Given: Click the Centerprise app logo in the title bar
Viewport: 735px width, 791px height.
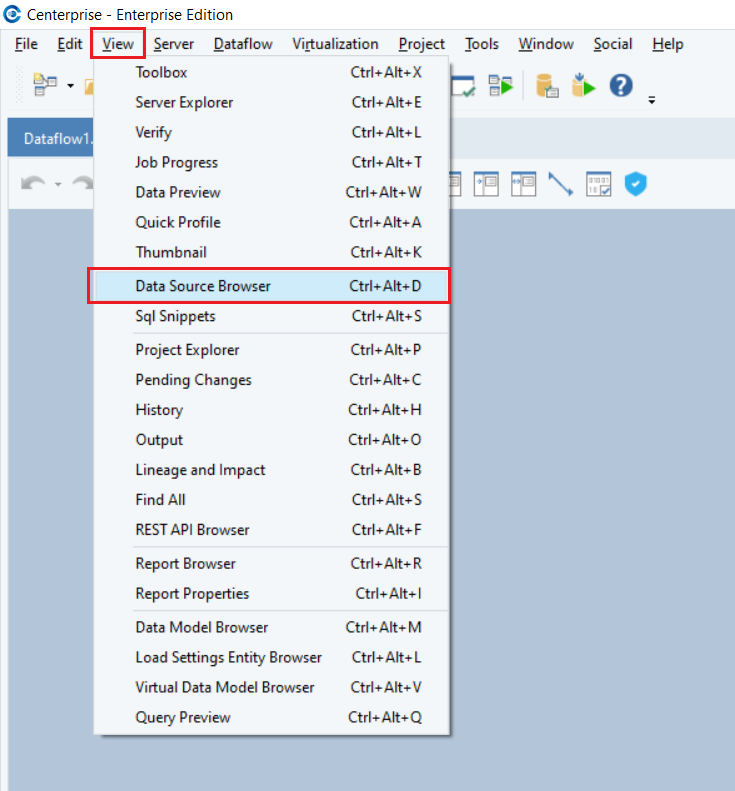Looking at the screenshot, I should 12,14.
